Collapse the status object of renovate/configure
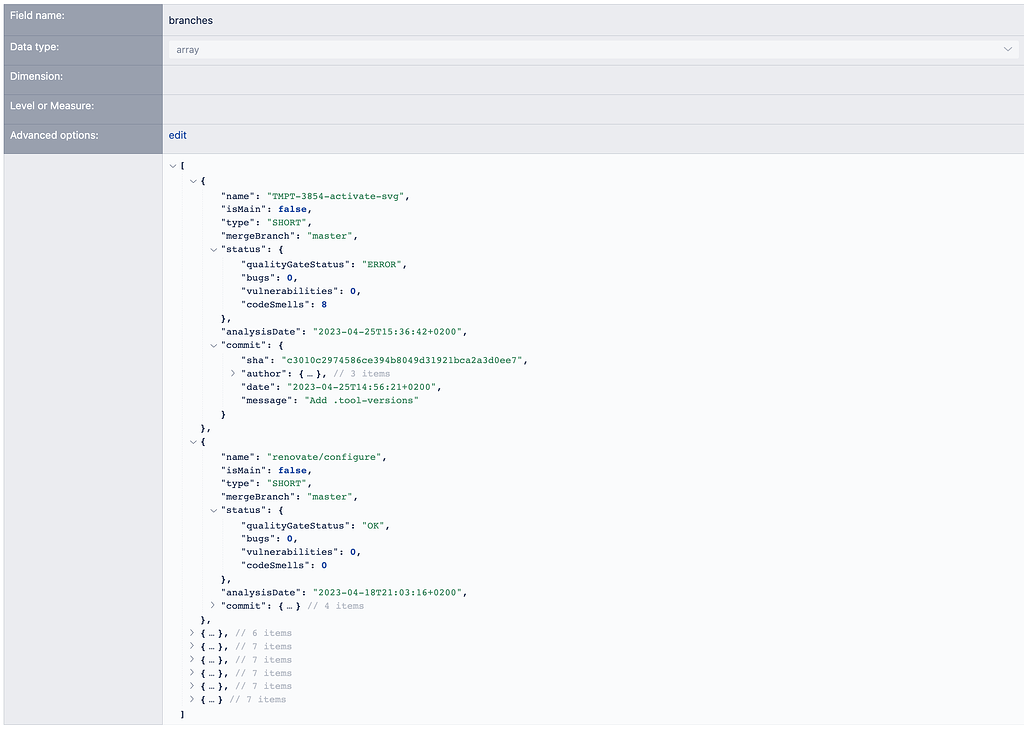The width and height of the screenshot is (1024, 729). point(211,510)
